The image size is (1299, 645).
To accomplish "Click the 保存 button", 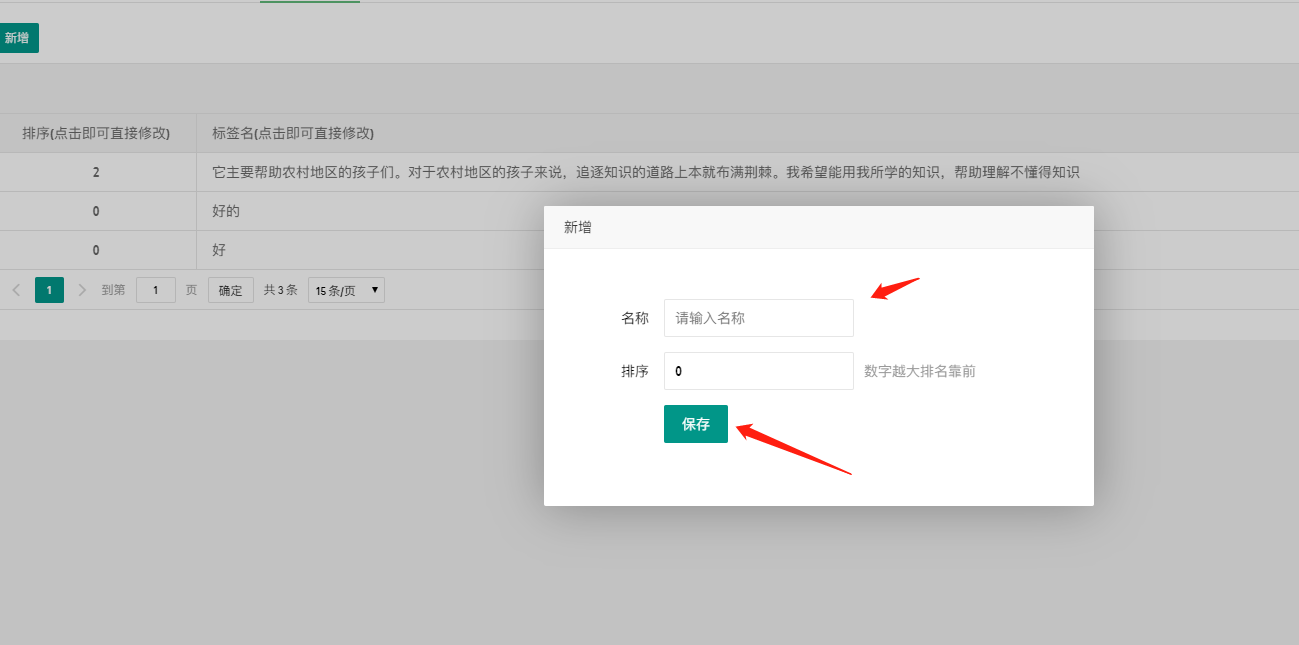I will coord(696,424).
